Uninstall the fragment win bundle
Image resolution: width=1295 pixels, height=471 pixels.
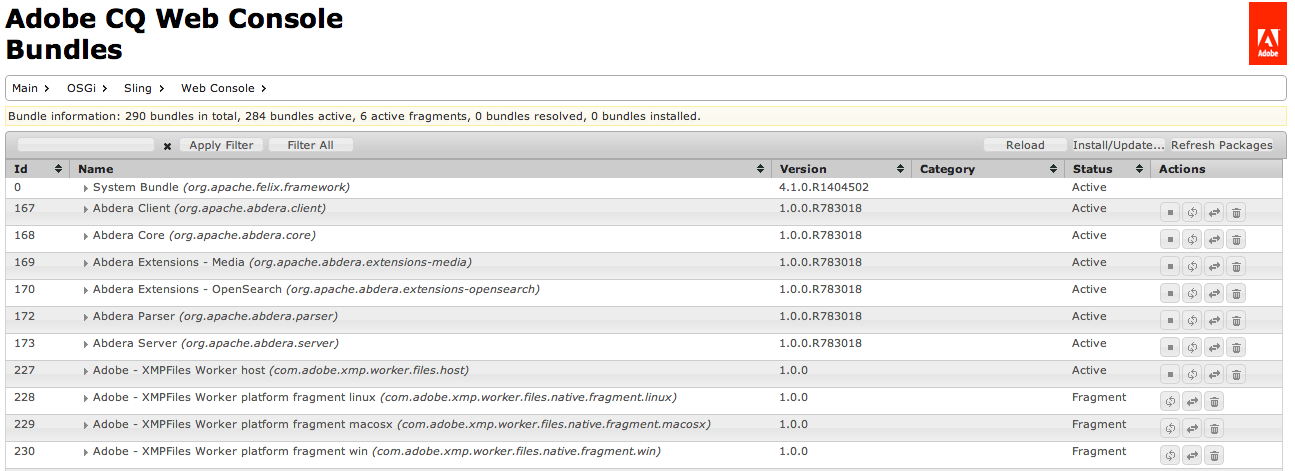click(1214, 455)
